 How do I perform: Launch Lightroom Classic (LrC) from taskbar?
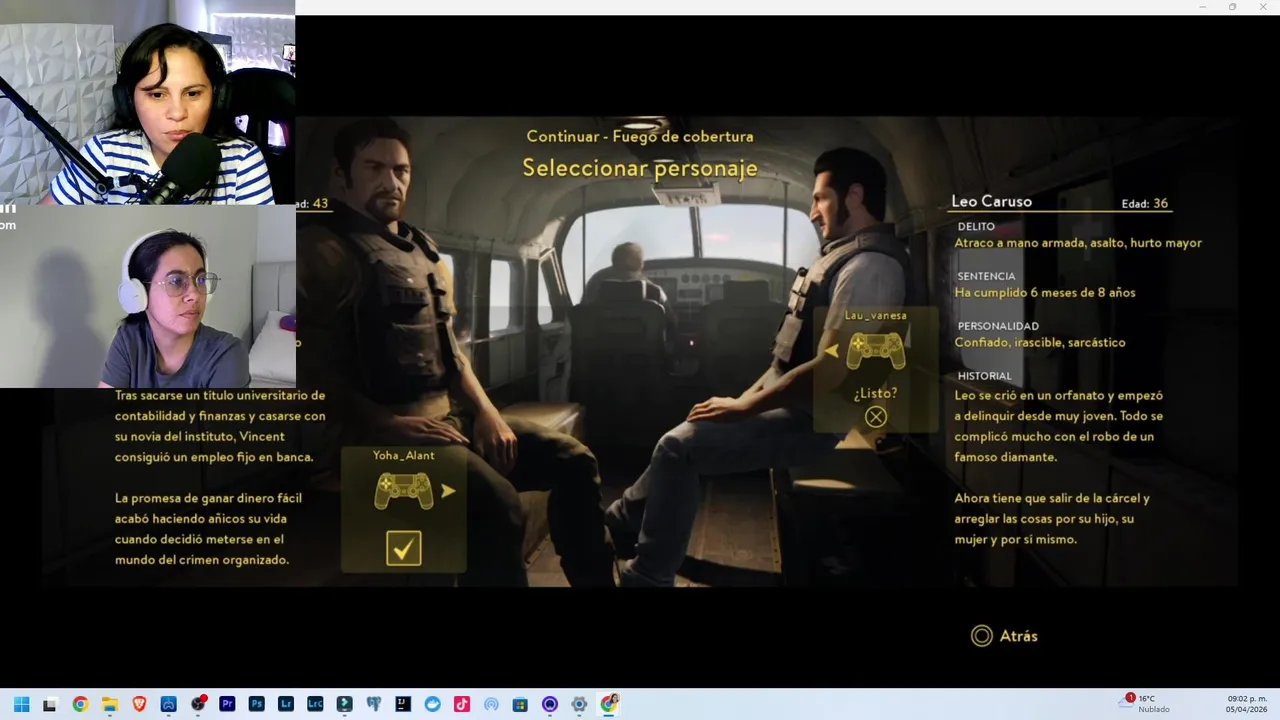(315, 704)
